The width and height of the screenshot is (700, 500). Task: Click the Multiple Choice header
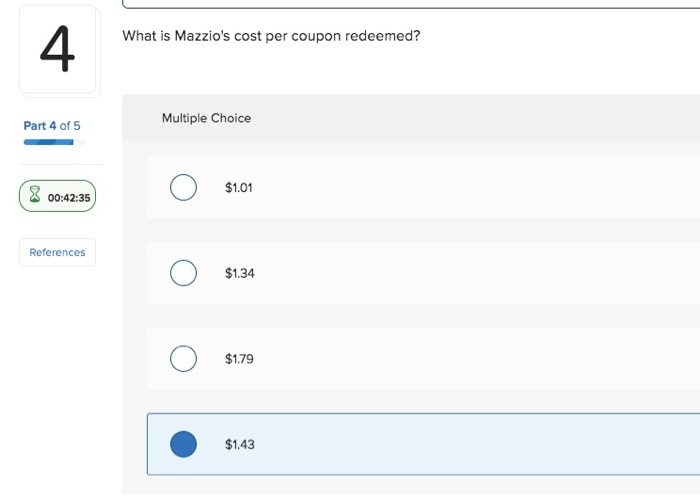tap(206, 118)
